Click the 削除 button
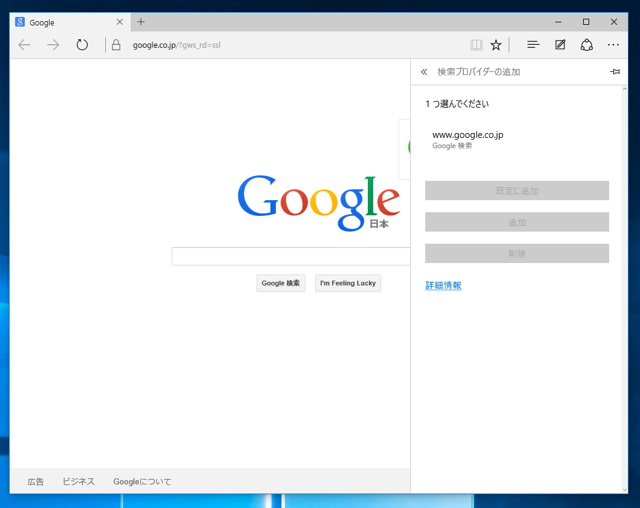Image resolution: width=640 pixels, height=508 pixels. [517, 253]
